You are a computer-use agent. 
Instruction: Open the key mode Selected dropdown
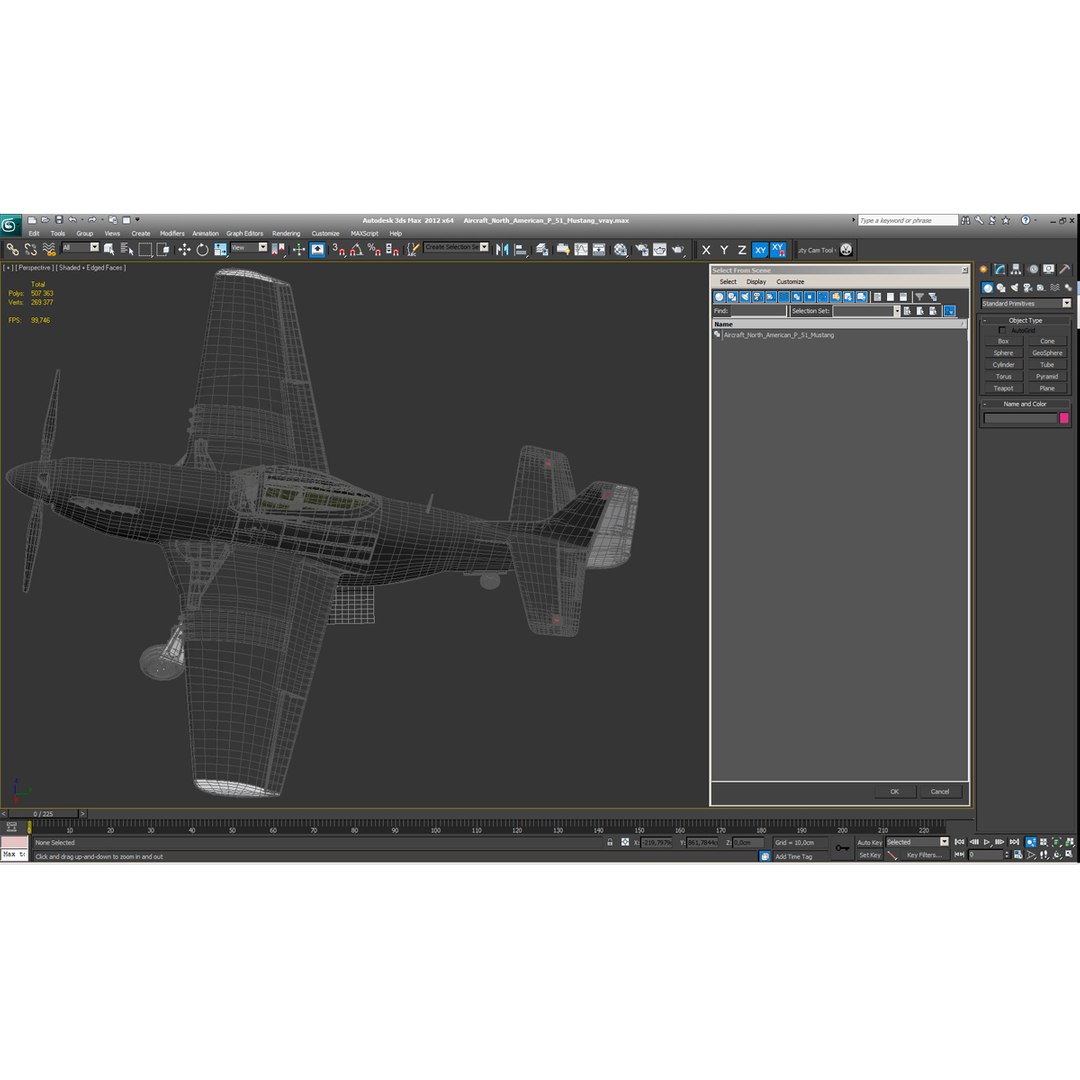pyautogui.click(x=917, y=842)
